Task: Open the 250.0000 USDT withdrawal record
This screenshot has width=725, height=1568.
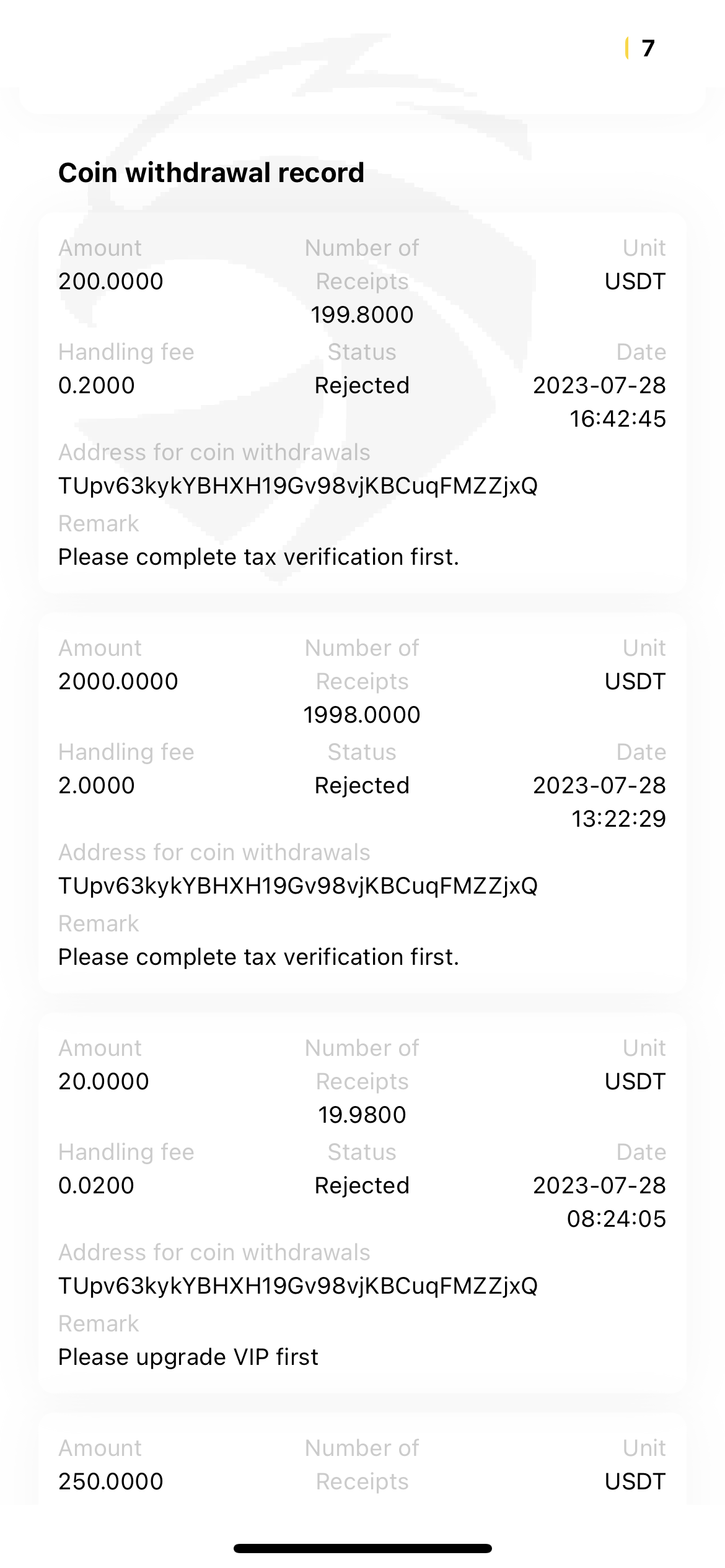Action: click(x=111, y=1481)
